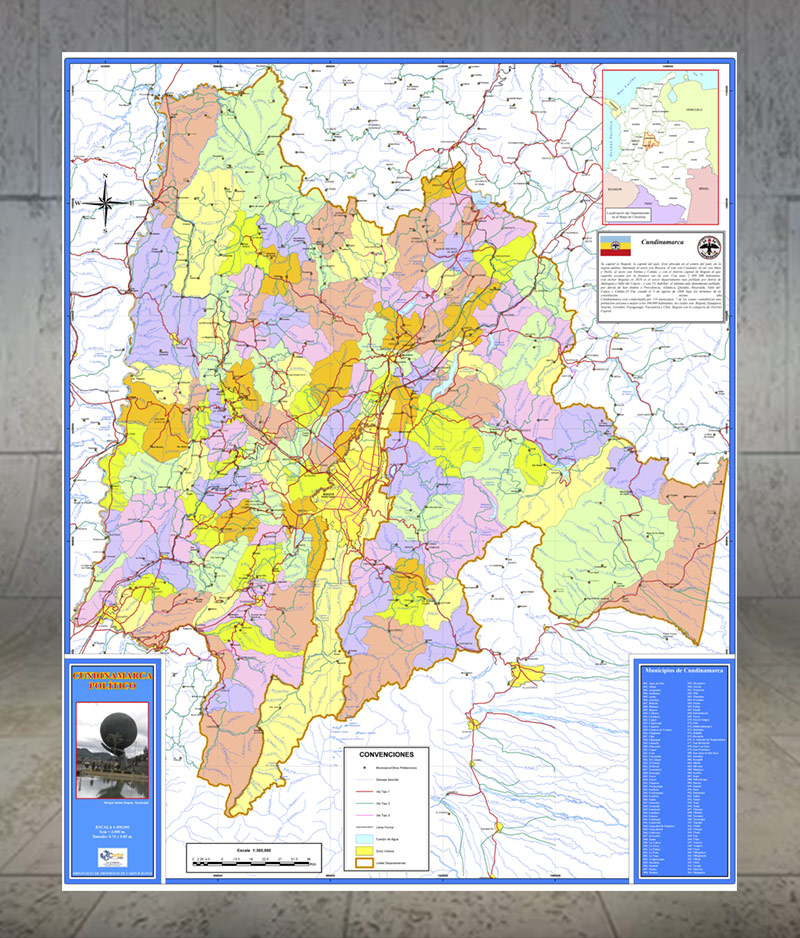Click the "Municipios de Cundinamarca" heading

(683, 671)
